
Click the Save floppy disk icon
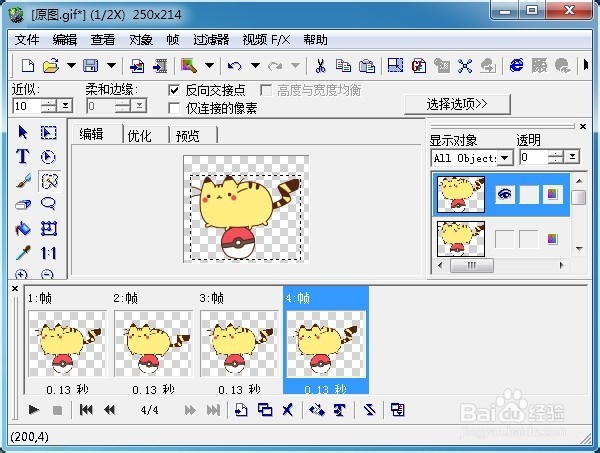(x=91, y=66)
